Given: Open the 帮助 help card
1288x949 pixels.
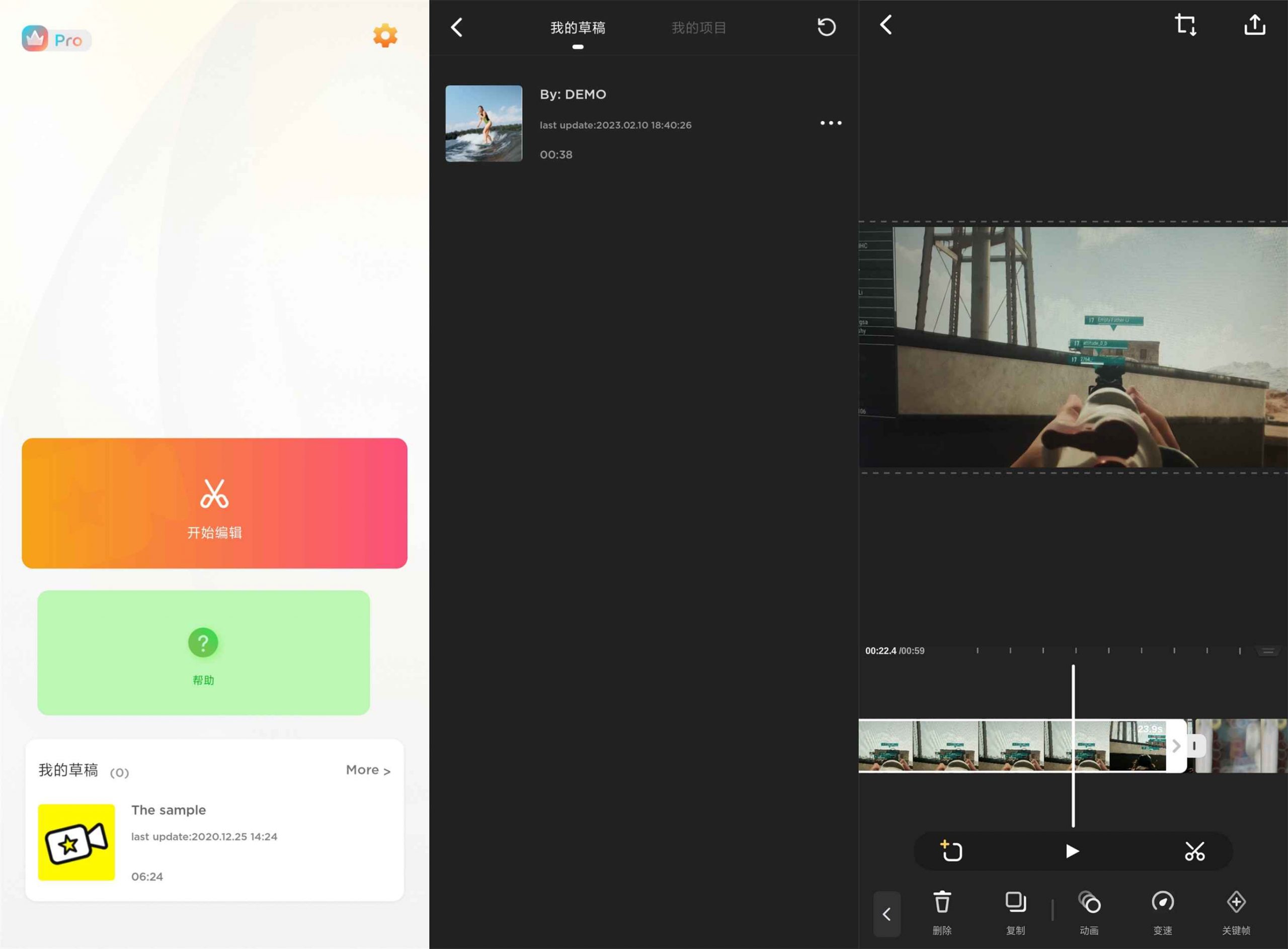Looking at the screenshot, I should pos(203,653).
